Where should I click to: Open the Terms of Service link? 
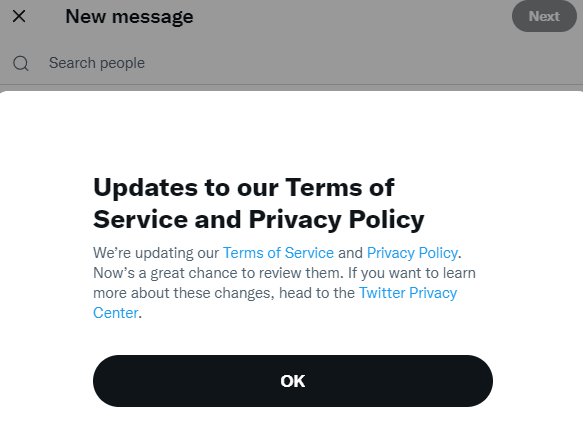(x=278, y=253)
